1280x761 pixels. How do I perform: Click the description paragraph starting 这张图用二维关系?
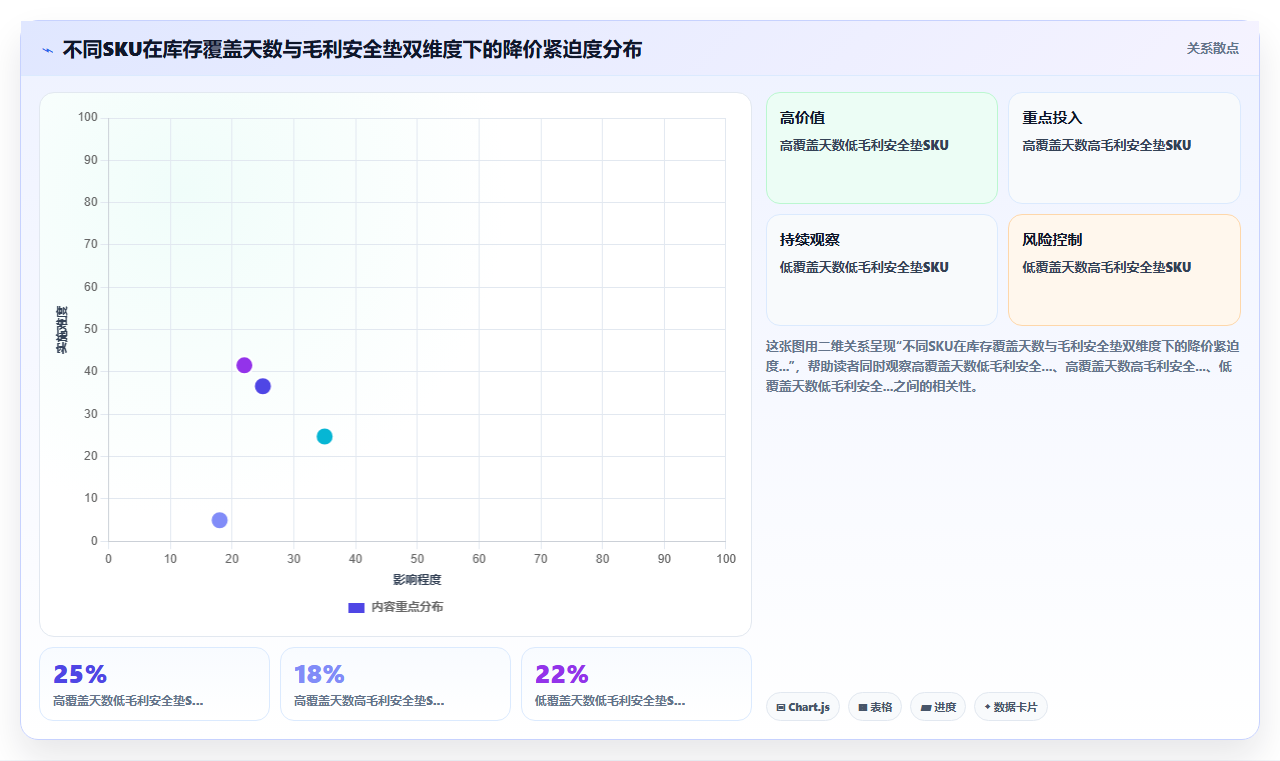click(1003, 366)
